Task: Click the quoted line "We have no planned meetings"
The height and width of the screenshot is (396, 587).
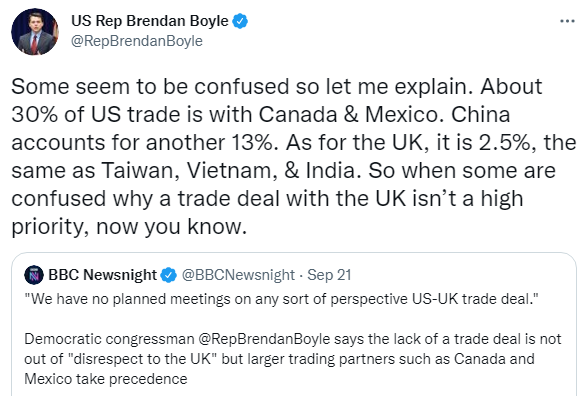Action: [281, 299]
